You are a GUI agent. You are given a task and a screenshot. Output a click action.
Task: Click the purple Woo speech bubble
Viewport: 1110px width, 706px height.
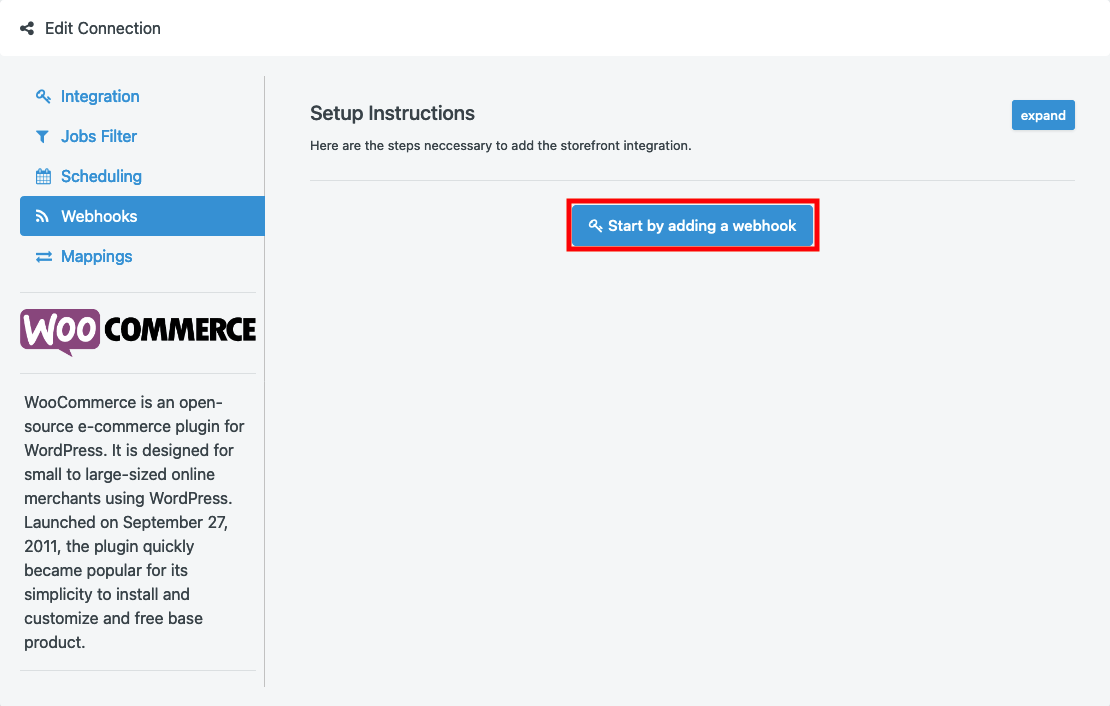coord(60,331)
